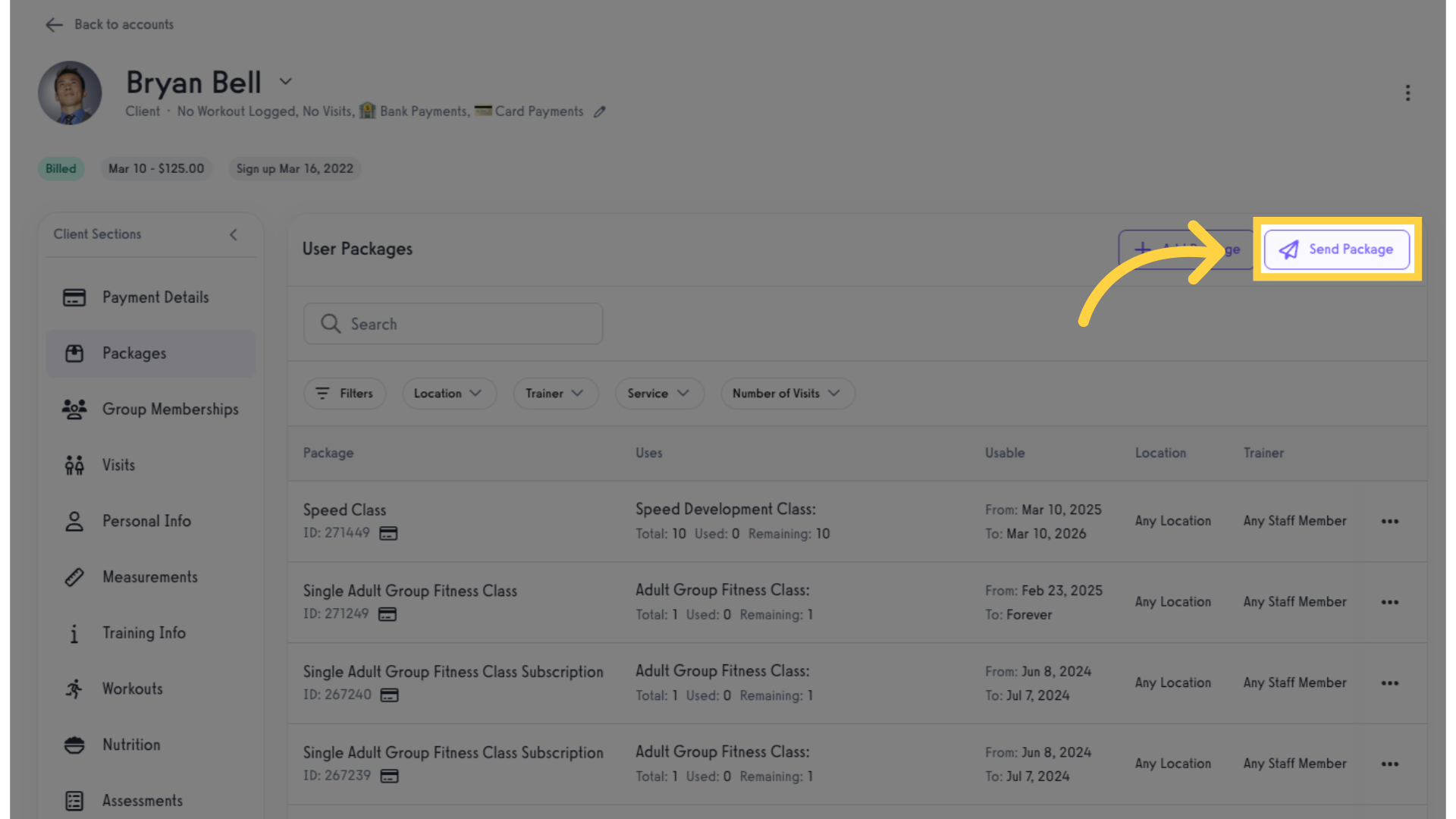
Task: Open the three-dot account options menu
Action: pyautogui.click(x=1407, y=93)
